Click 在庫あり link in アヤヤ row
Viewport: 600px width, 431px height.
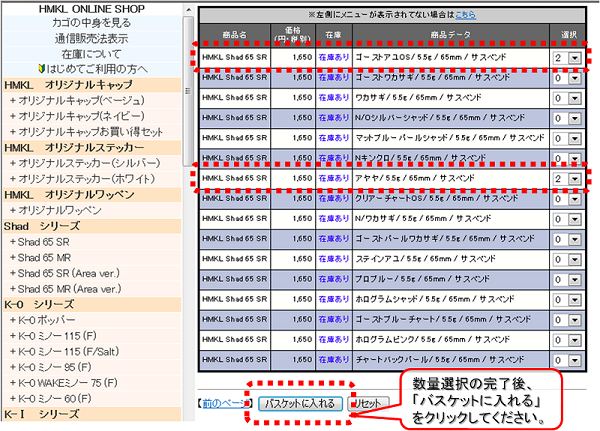tap(334, 178)
